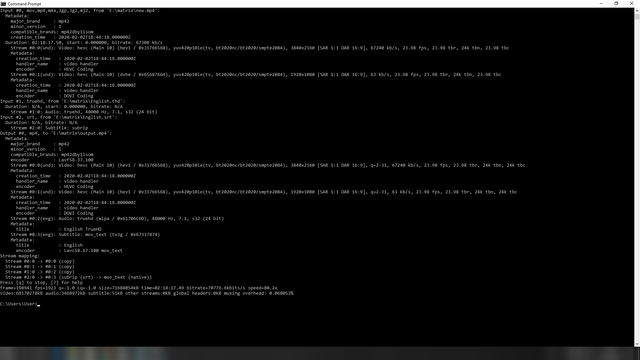Screen dimensions: 640x360
Task: Click the 'Stream #1:0: Audio: truehd' line
Action: pos(84,112)
